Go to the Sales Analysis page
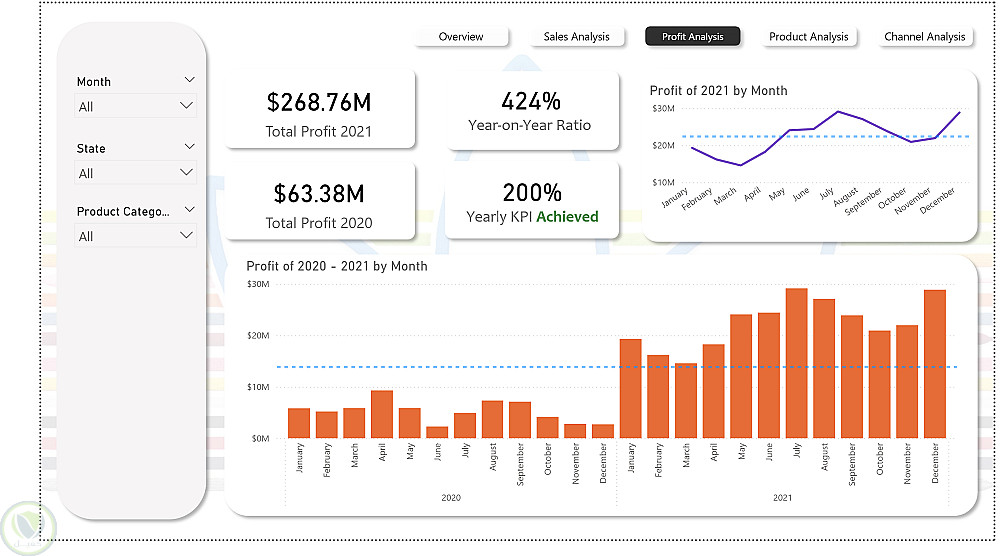Image resolution: width=1000 pixels, height=556 pixels. coord(577,36)
